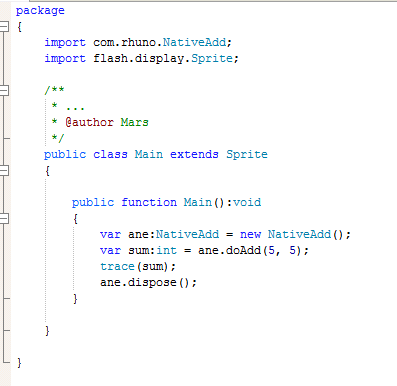Screen dimensions: 397x386
Task: Click the comment opening '/**'
Action: (x=54, y=90)
